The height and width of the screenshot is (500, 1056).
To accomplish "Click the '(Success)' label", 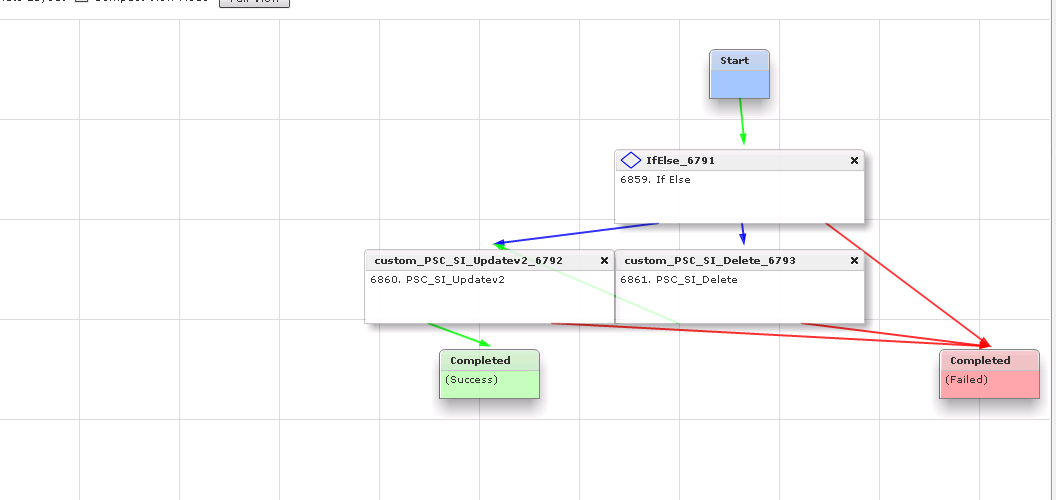I will click(471, 379).
